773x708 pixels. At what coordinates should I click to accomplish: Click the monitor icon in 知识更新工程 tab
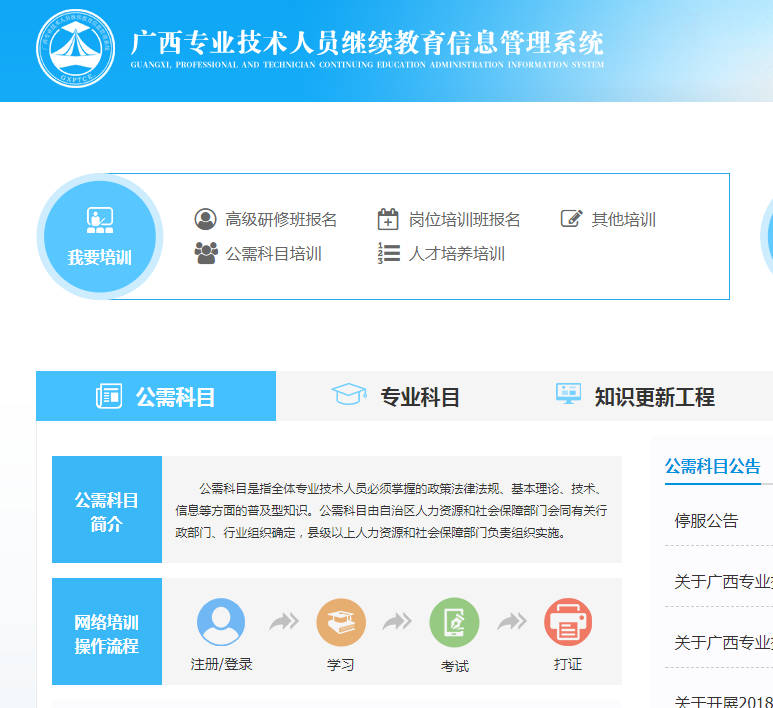tap(568, 393)
